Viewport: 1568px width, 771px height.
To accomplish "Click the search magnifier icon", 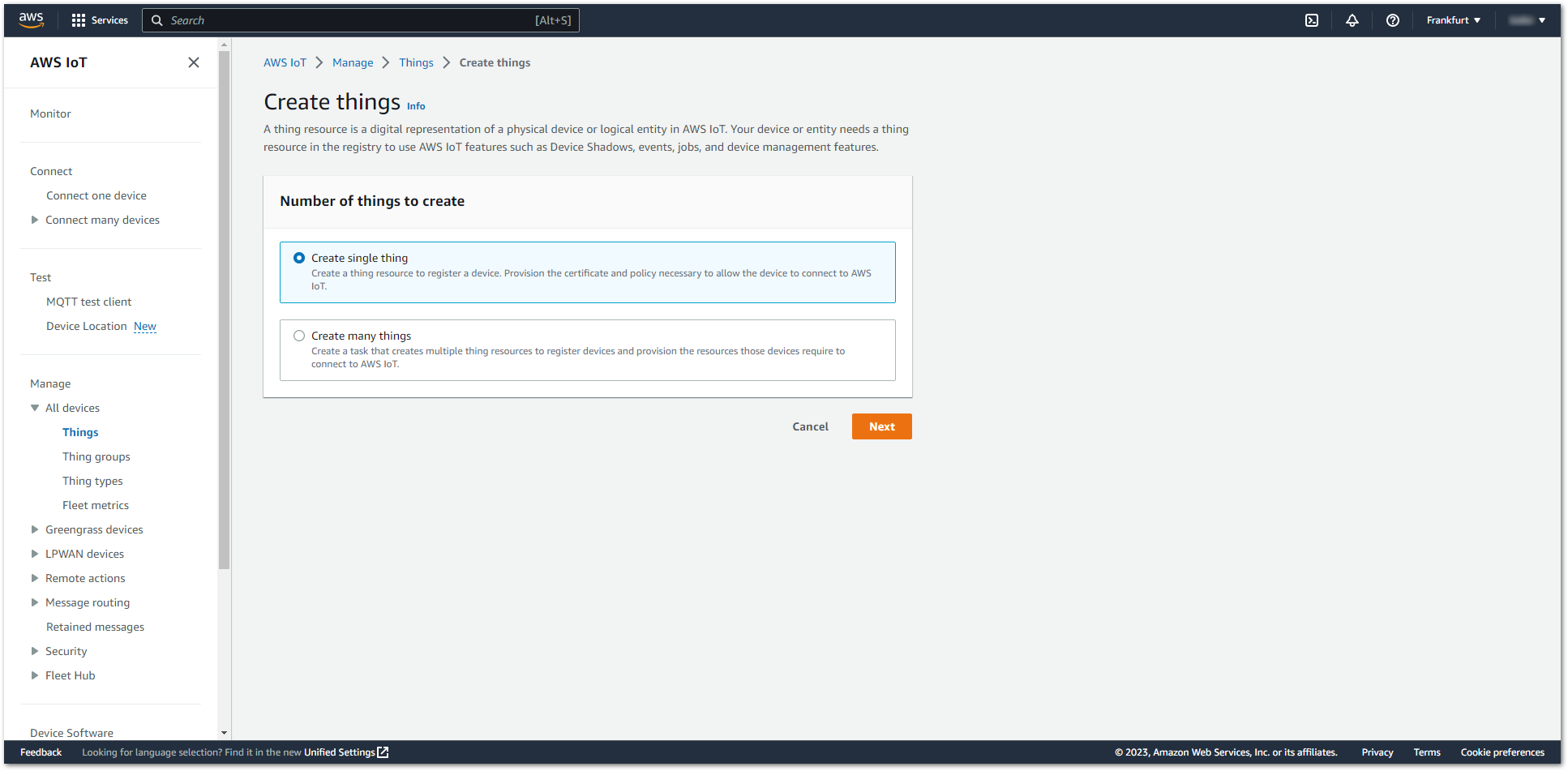I will point(157,20).
